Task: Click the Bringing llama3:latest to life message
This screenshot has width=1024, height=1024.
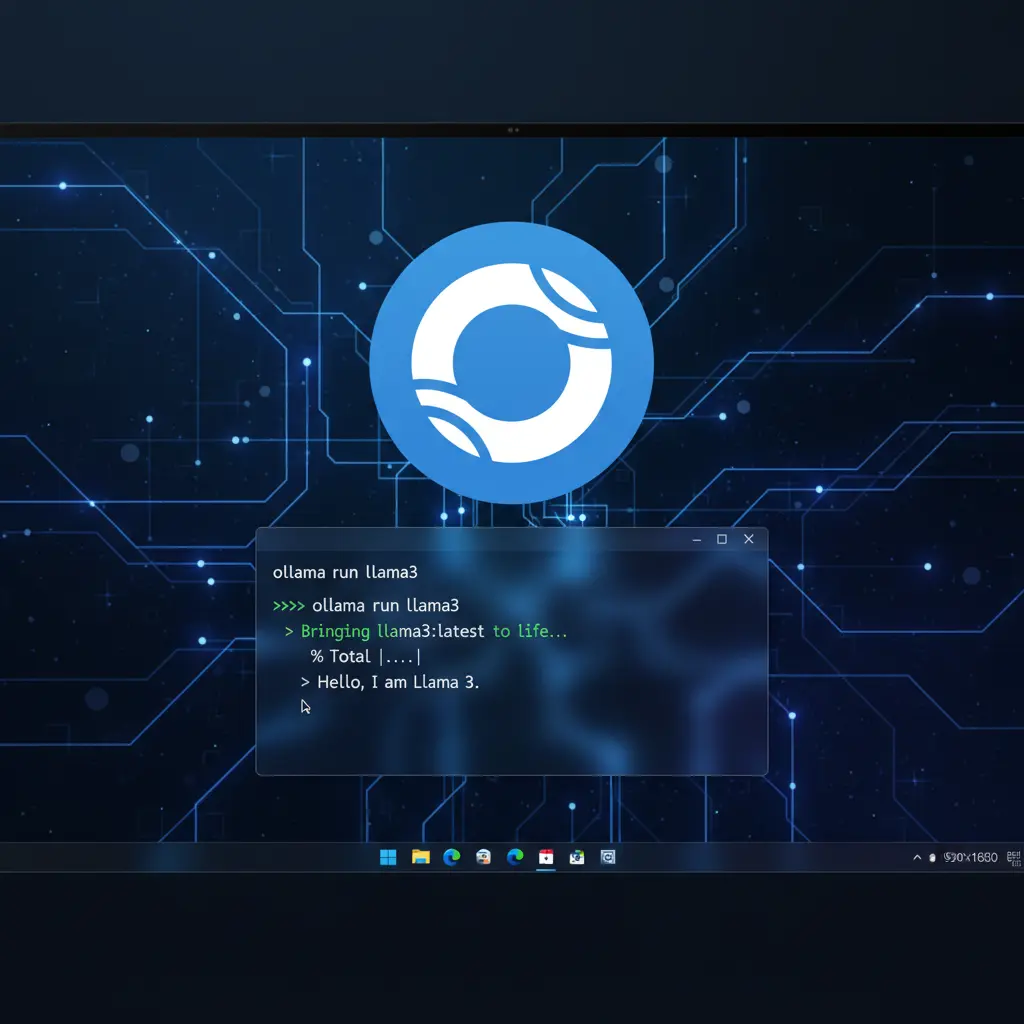Action: [x=430, y=631]
